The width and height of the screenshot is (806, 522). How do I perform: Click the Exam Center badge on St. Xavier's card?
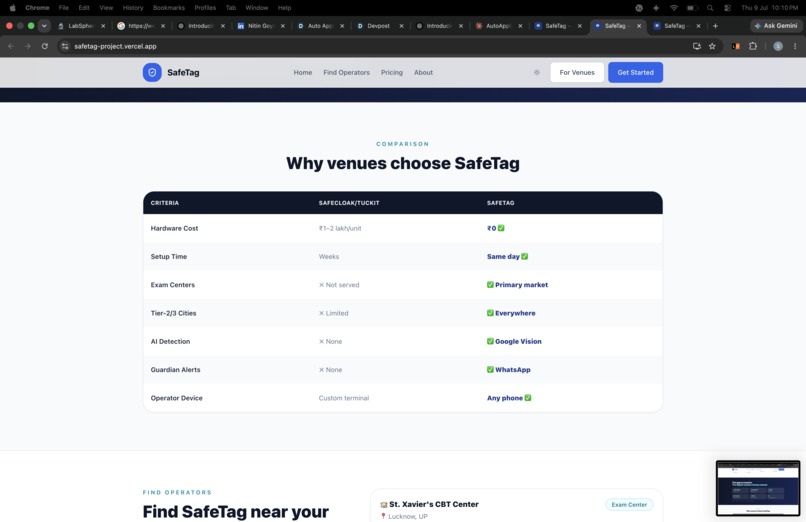click(629, 505)
